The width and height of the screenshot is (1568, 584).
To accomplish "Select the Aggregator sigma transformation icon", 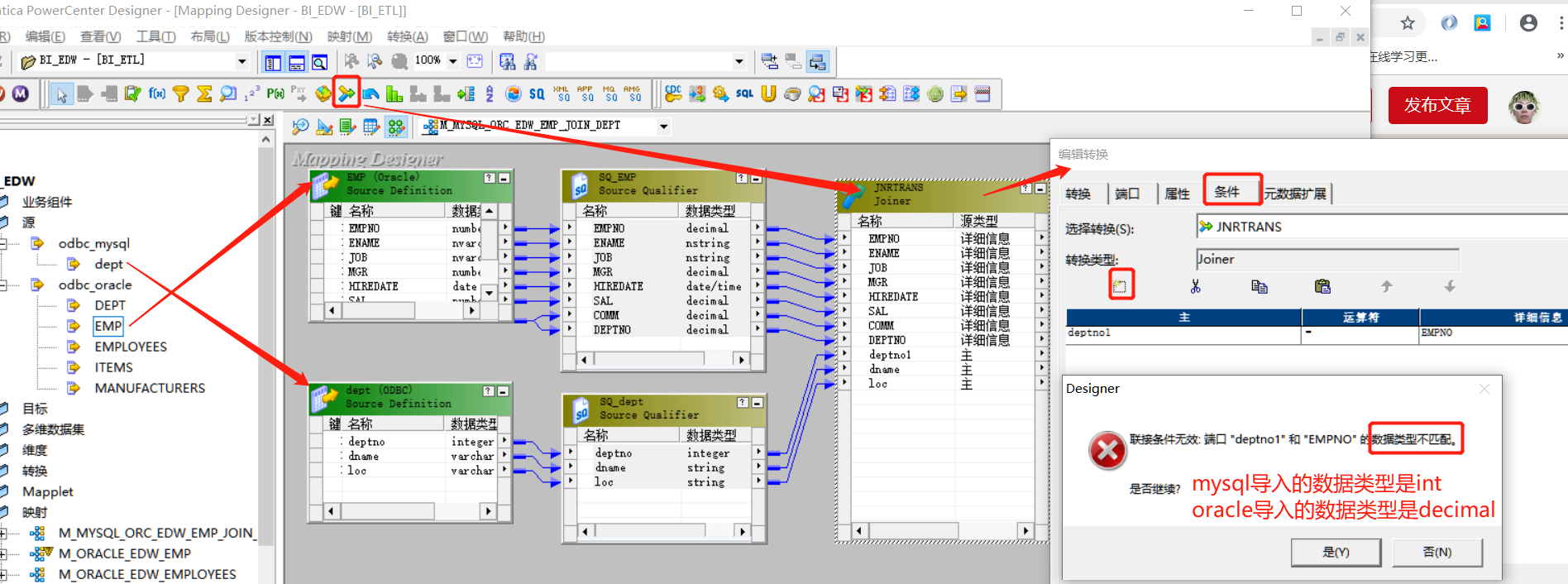I will pos(204,93).
